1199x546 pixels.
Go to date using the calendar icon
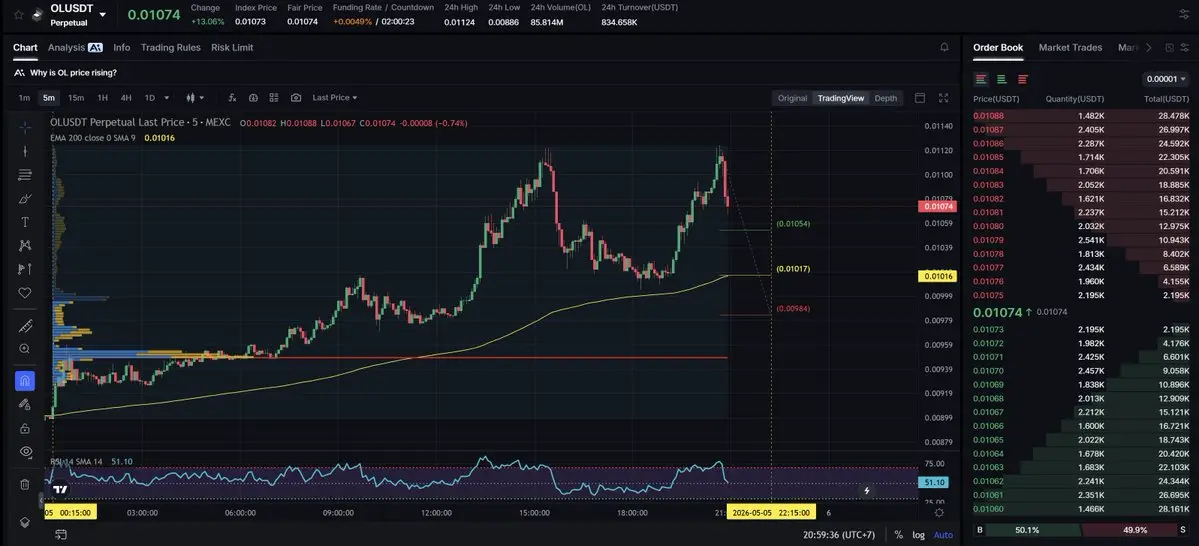click(61, 534)
